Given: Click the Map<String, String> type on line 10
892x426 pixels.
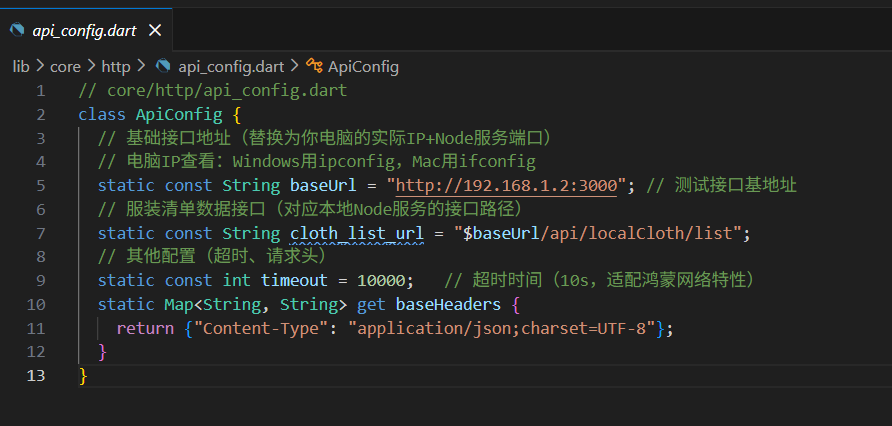Looking at the screenshot, I should coord(255,305).
